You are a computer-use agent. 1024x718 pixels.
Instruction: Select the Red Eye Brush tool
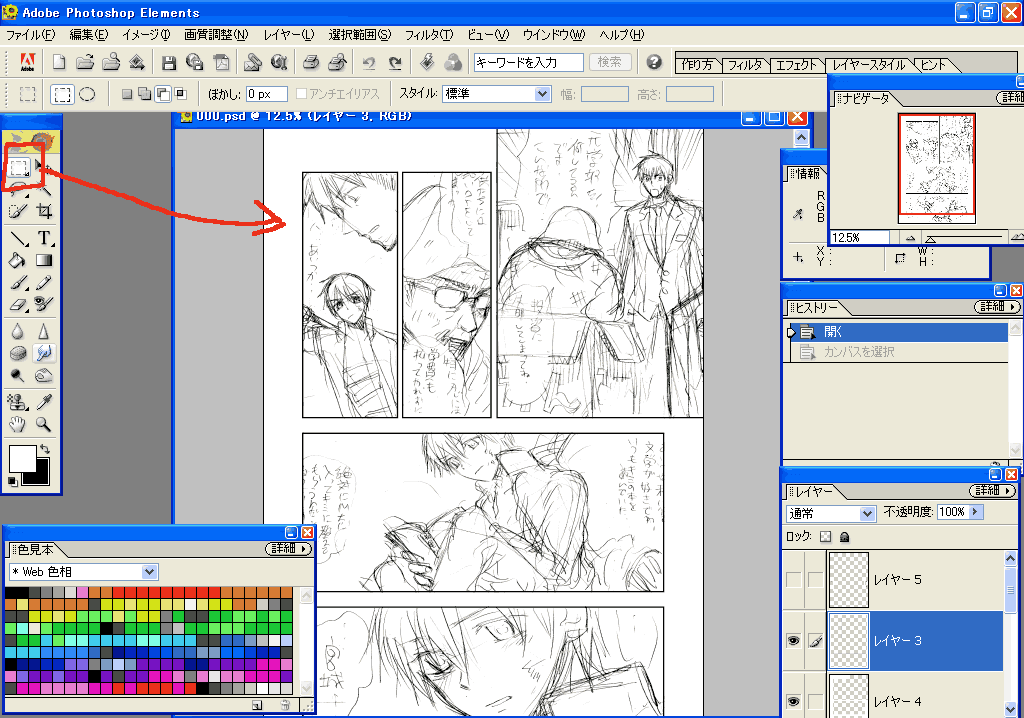[x=44, y=304]
